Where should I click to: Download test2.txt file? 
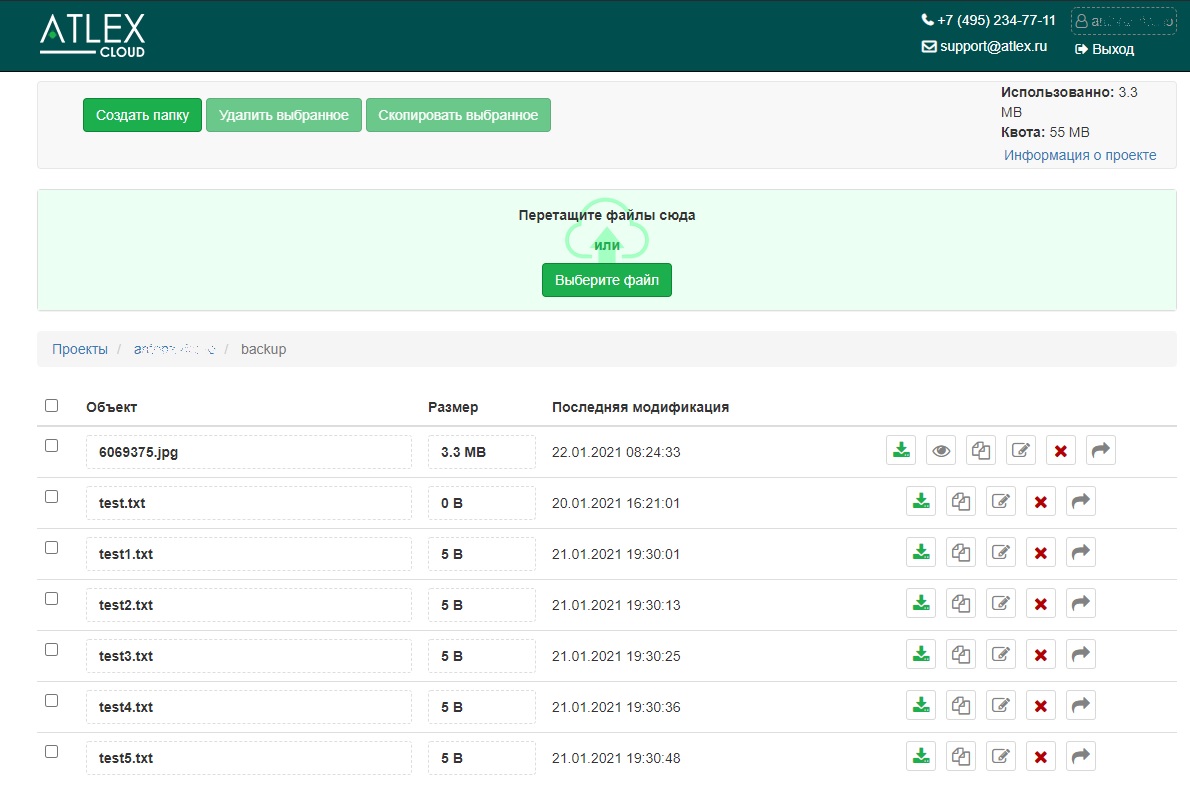tap(921, 603)
